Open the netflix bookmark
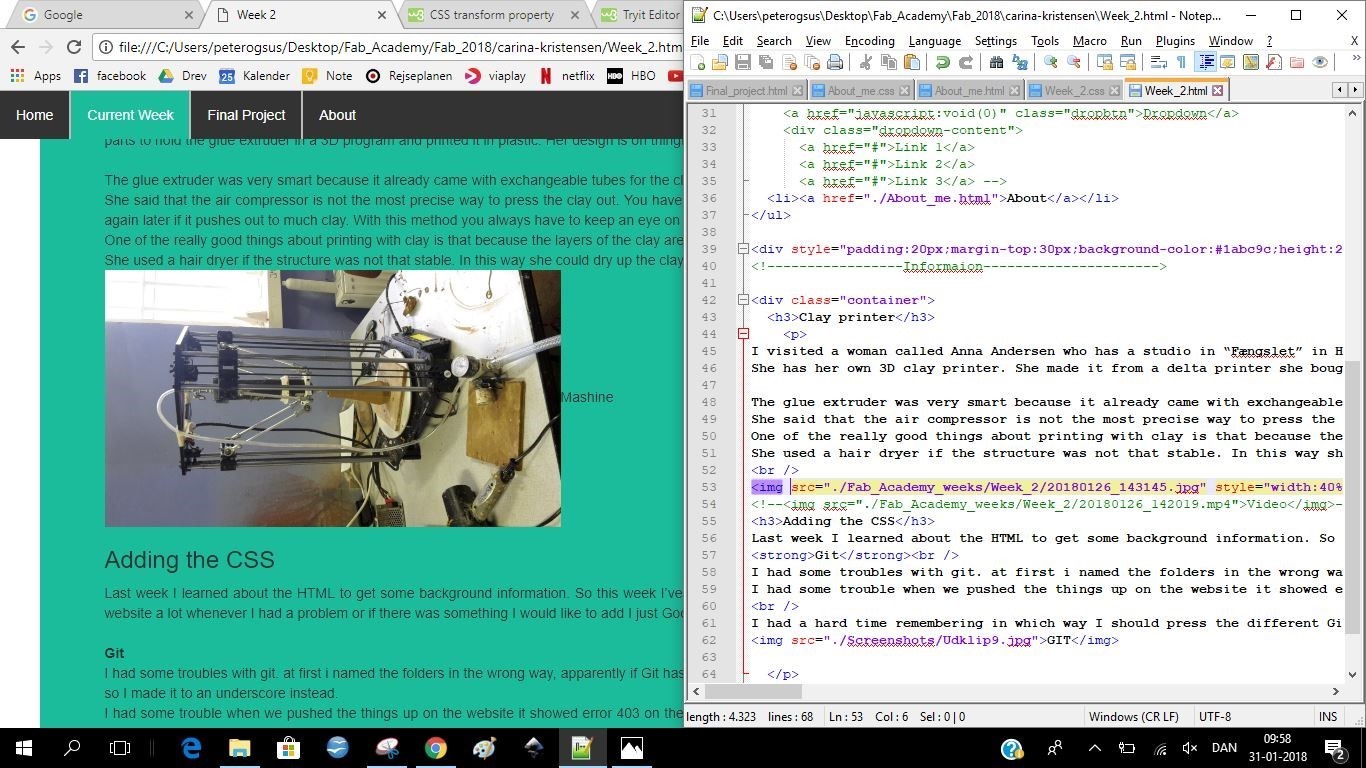Image resolution: width=1366 pixels, height=768 pixels. click(x=566, y=76)
